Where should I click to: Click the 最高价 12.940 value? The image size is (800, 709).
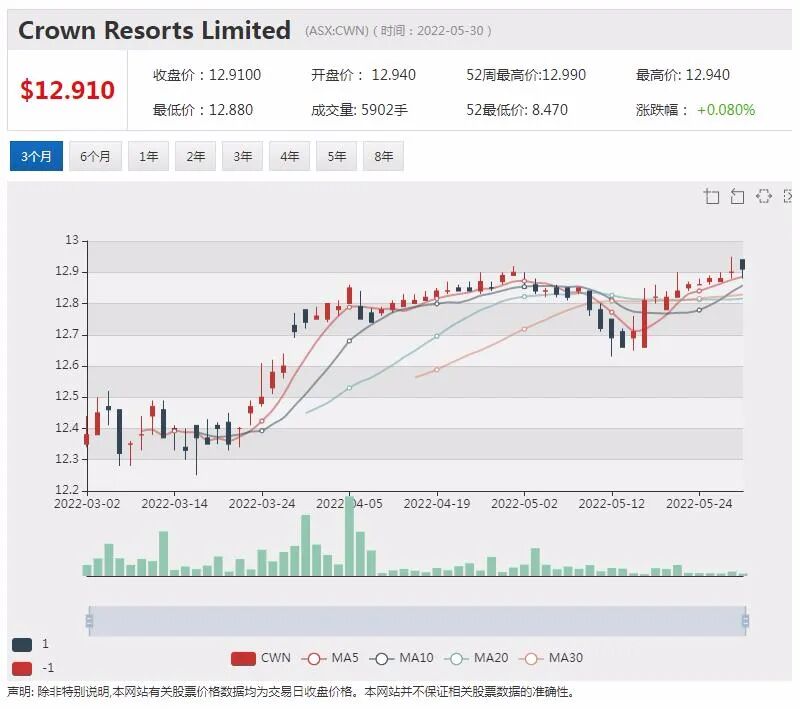(683, 75)
